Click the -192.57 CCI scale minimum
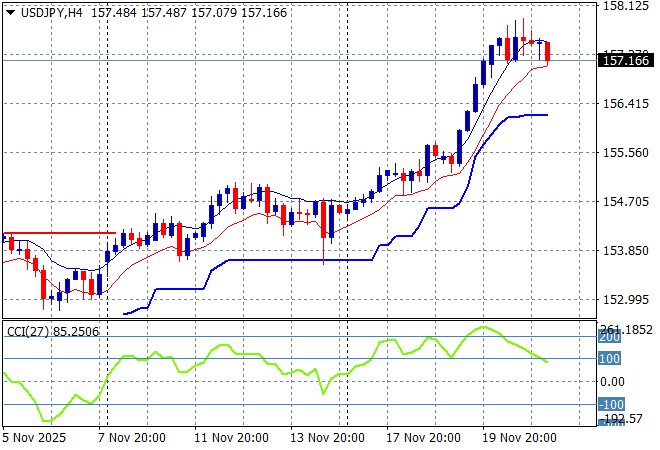This screenshot has height=450, width=660. click(621, 419)
